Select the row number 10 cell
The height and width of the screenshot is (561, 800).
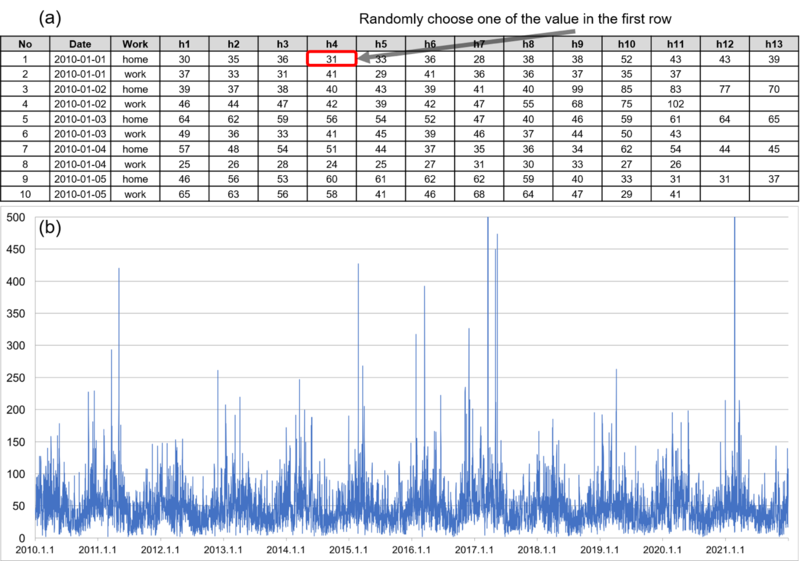(25, 194)
